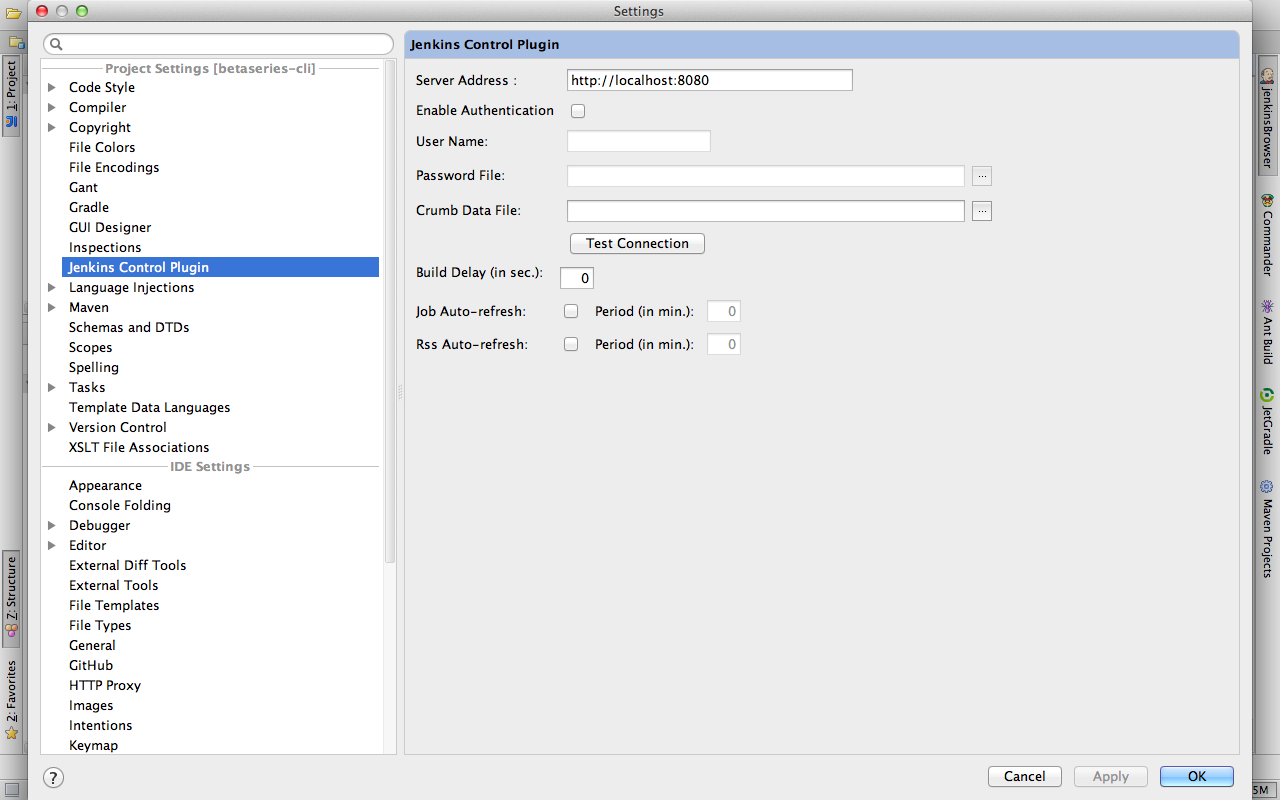
Task: Open the 2: Favorites tool window tab
Action: pos(11,699)
